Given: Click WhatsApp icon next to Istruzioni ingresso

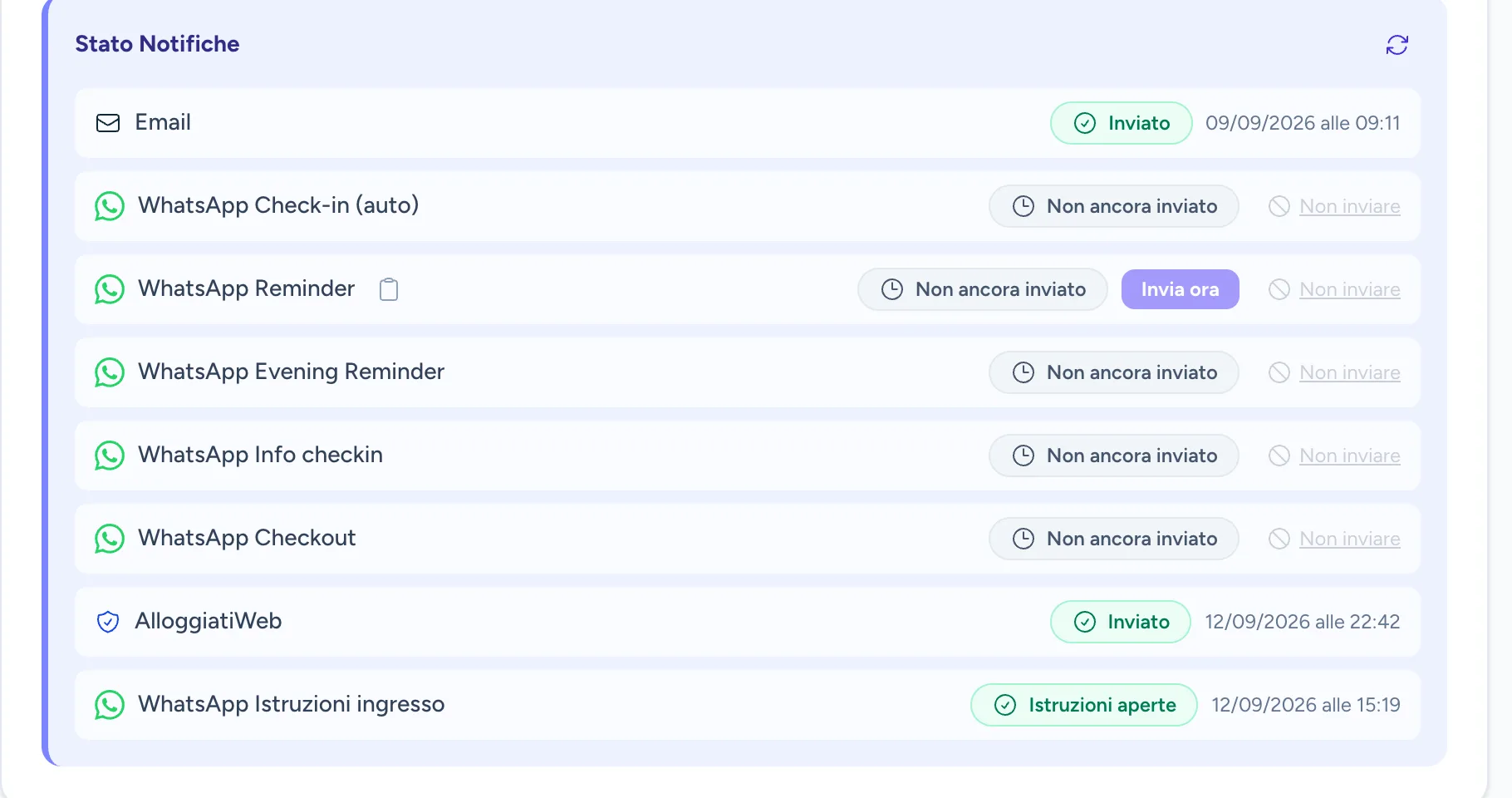Looking at the screenshot, I should click(x=110, y=705).
